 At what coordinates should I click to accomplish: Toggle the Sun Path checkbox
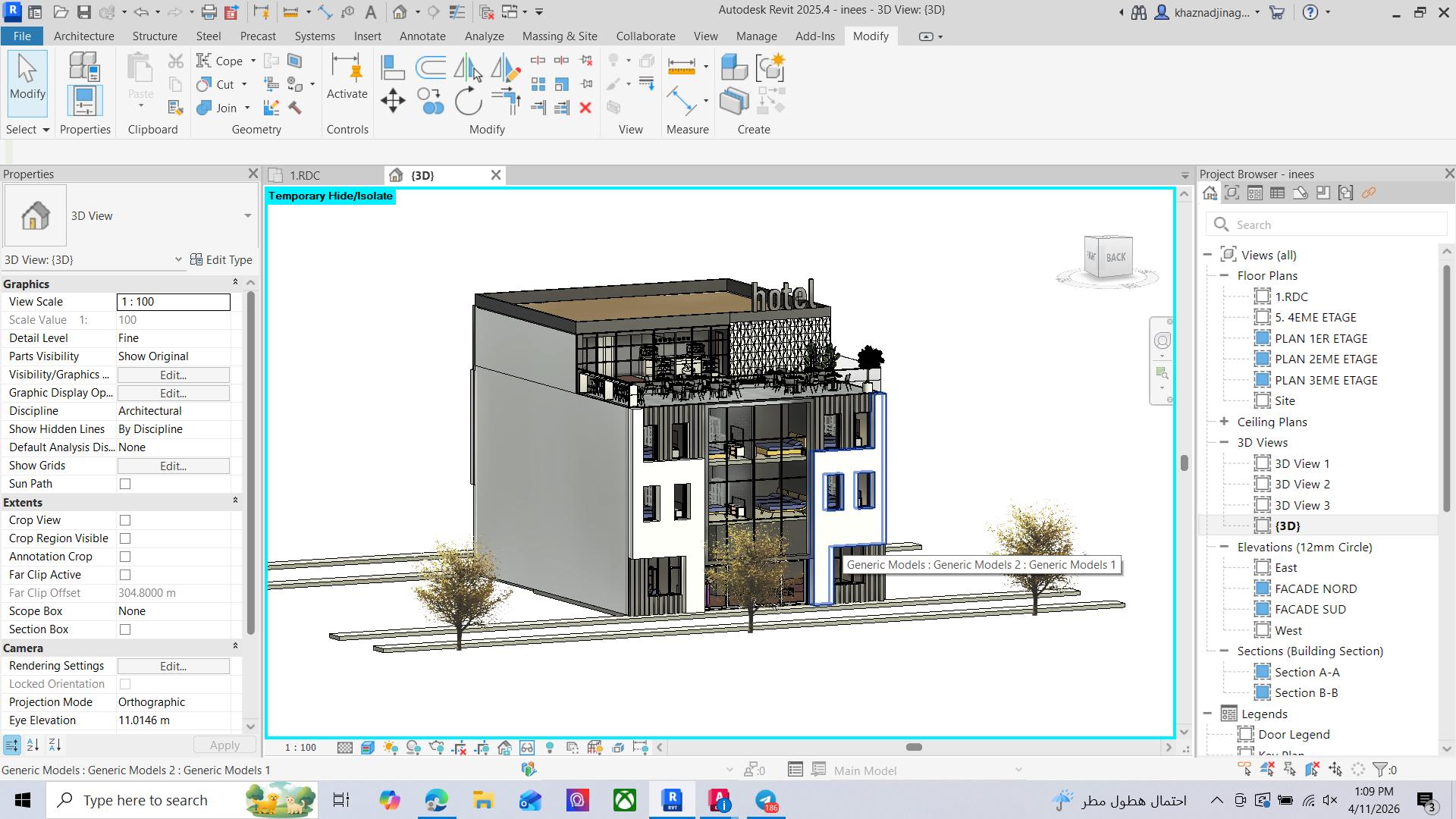[x=125, y=484]
